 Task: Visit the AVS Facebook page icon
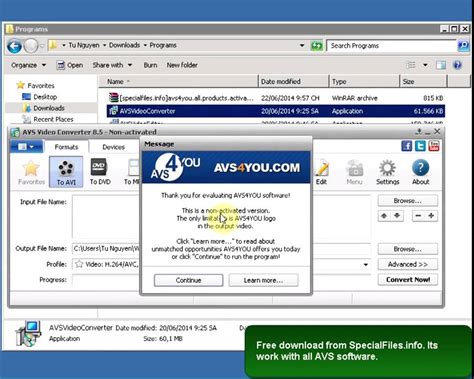(x=407, y=146)
